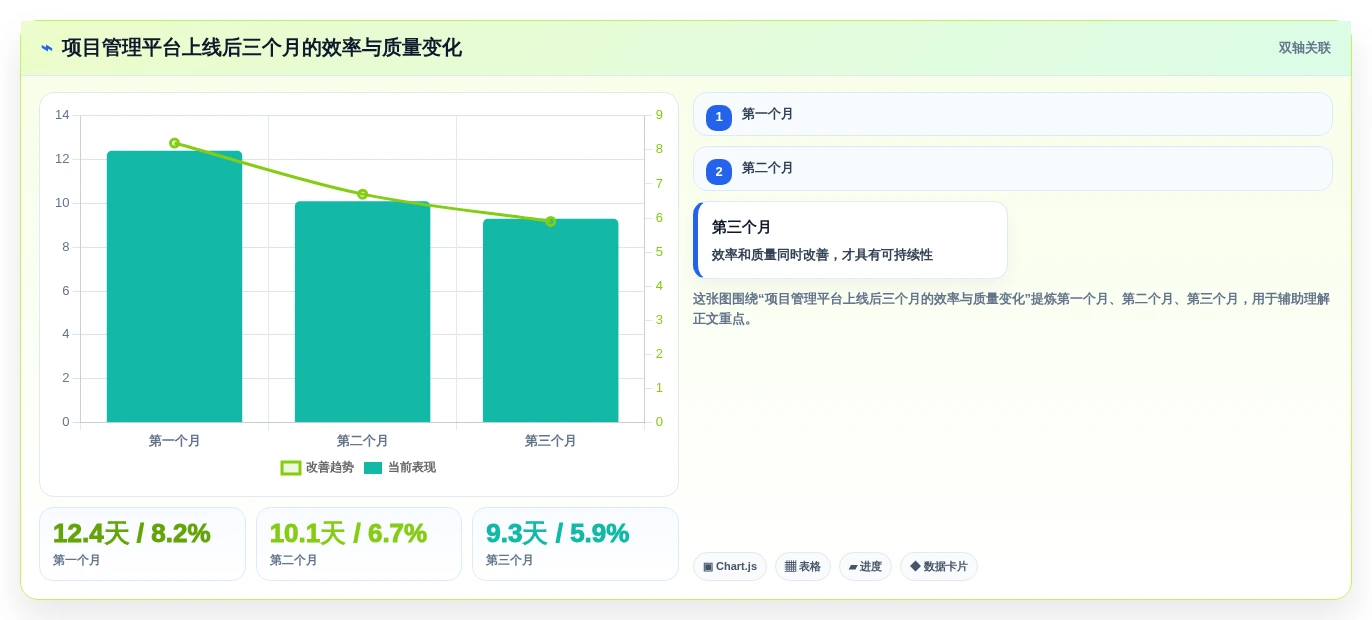
Task: Click the teal bar for 第二个月
Action: (x=362, y=312)
